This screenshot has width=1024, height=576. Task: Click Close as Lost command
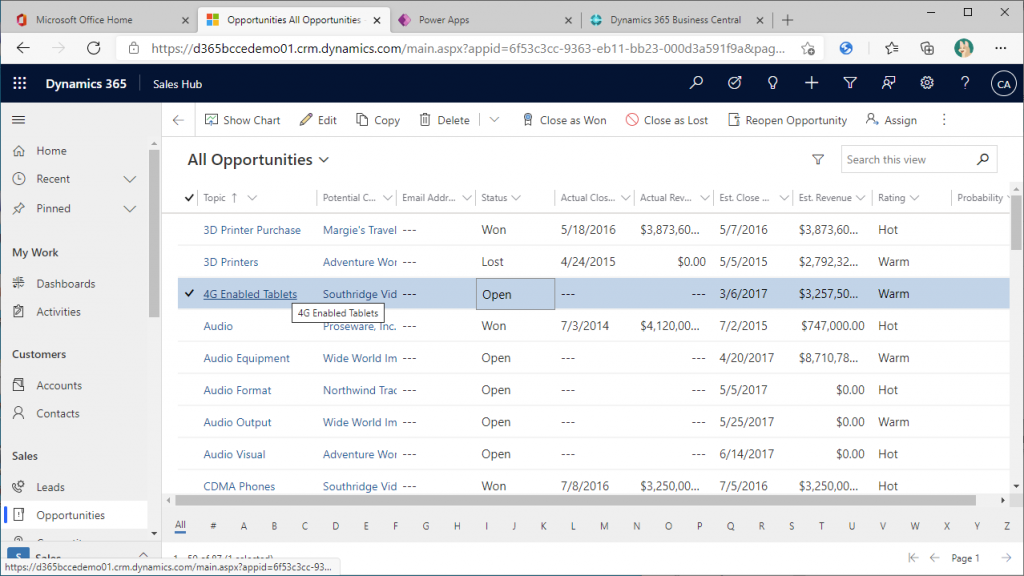point(667,120)
